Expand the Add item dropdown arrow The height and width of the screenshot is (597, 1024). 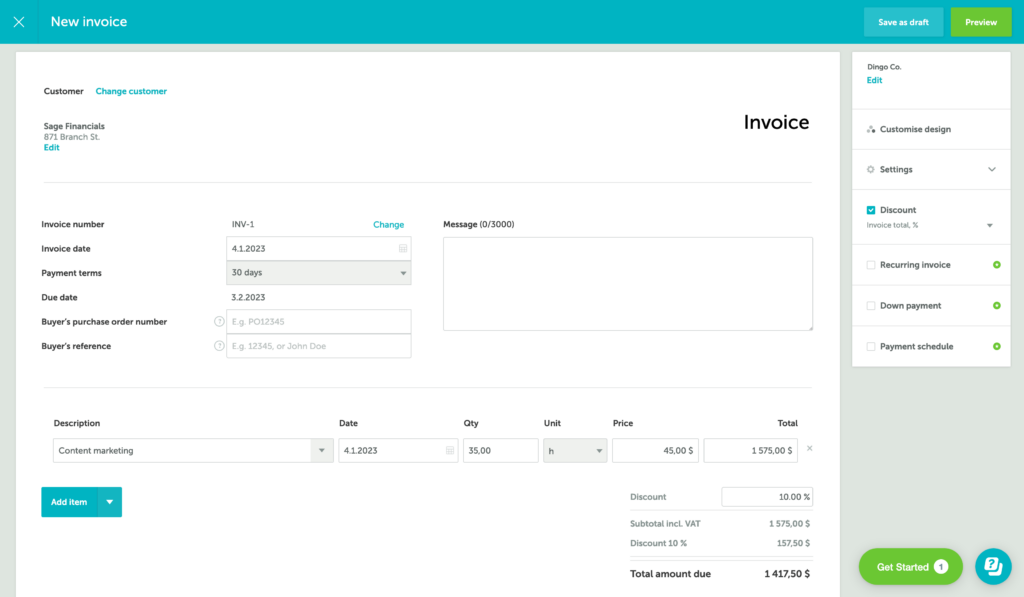click(111, 501)
